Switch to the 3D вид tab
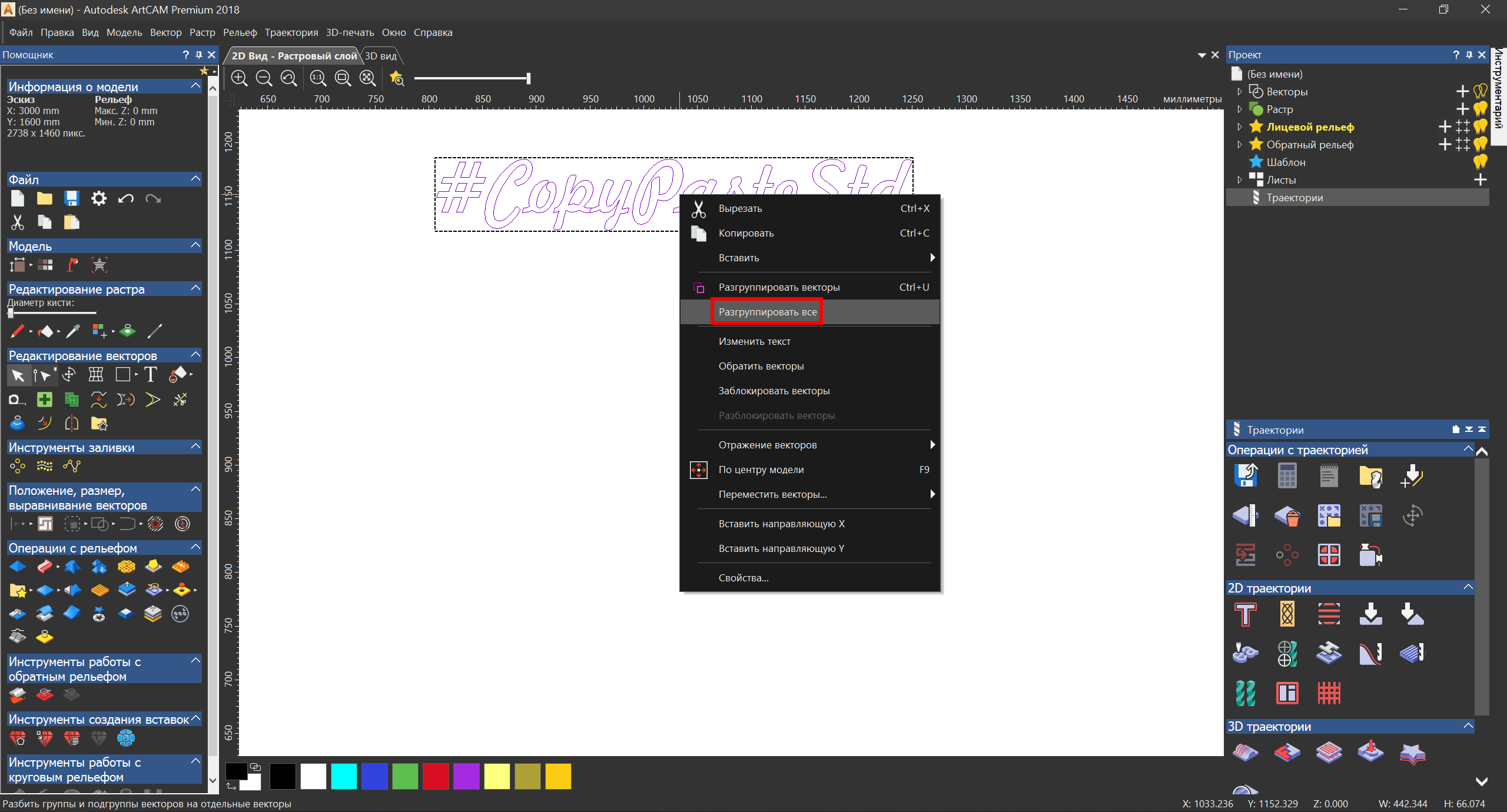 381,56
